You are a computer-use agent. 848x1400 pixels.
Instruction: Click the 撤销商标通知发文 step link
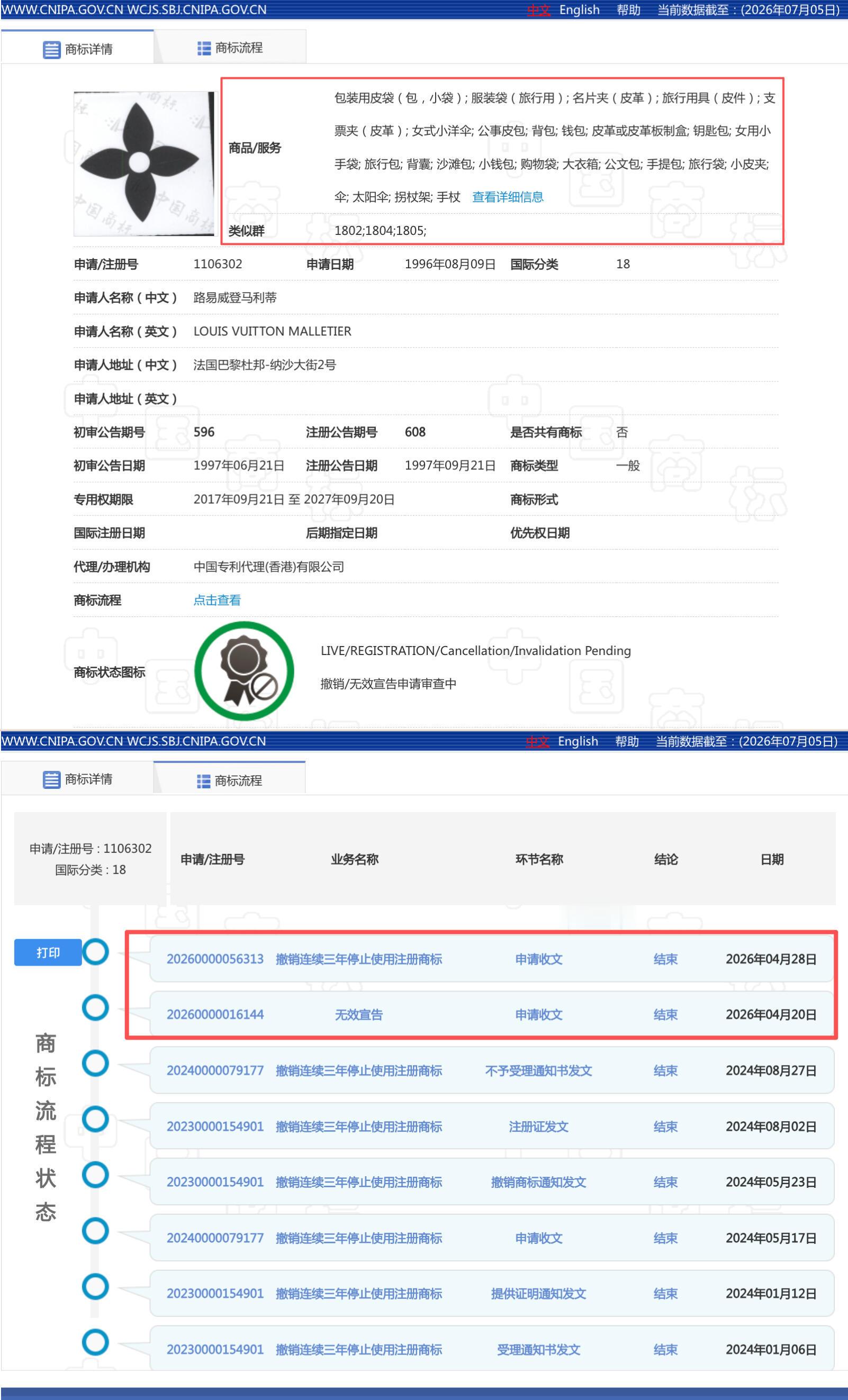pos(538,1182)
